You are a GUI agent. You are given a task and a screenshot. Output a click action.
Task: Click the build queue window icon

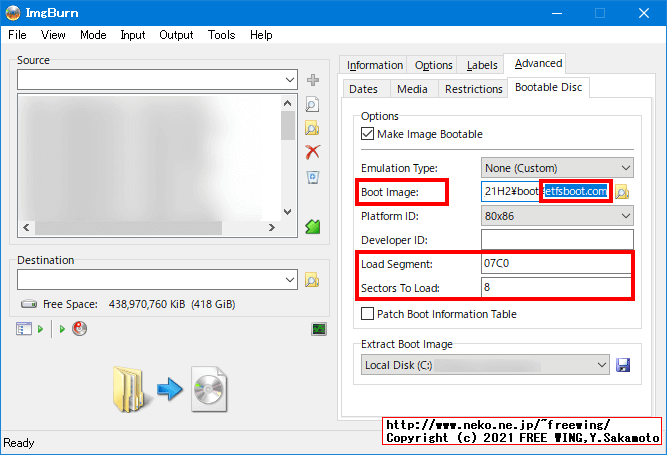coord(24,329)
